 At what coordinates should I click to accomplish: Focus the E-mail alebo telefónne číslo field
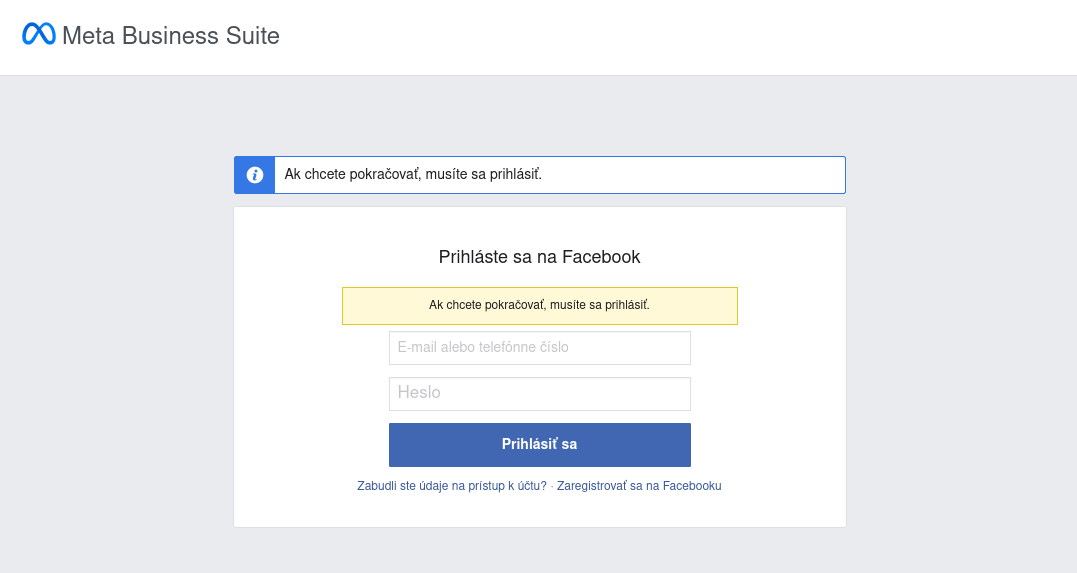tap(539, 348)
